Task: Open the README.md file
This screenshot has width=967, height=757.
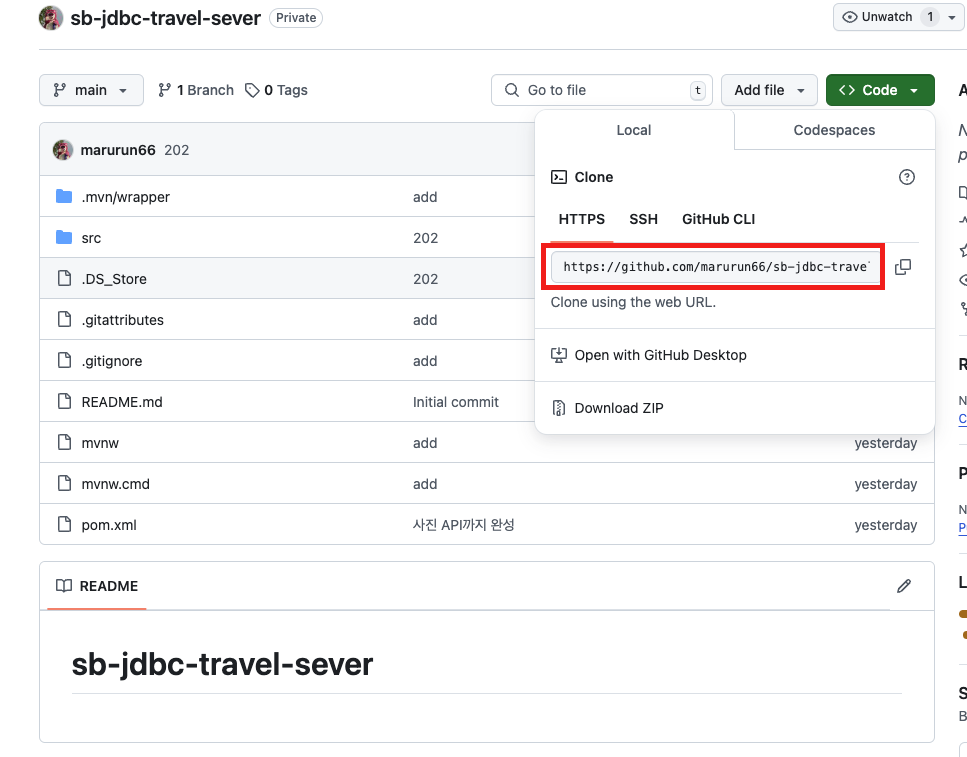Action: tap(122, 402)
